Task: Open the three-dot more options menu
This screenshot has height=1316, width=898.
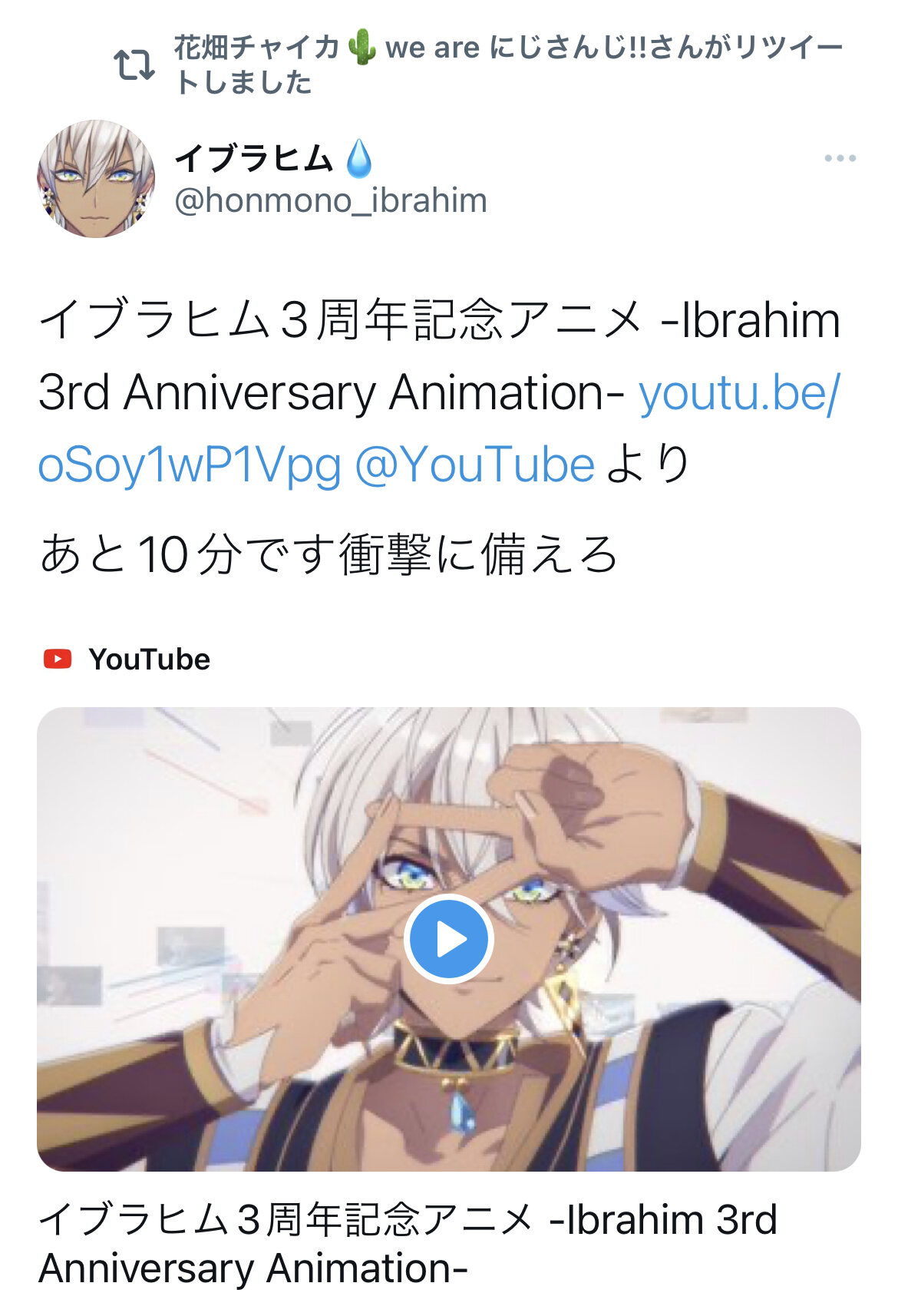Action: click(x=840, y=158)
